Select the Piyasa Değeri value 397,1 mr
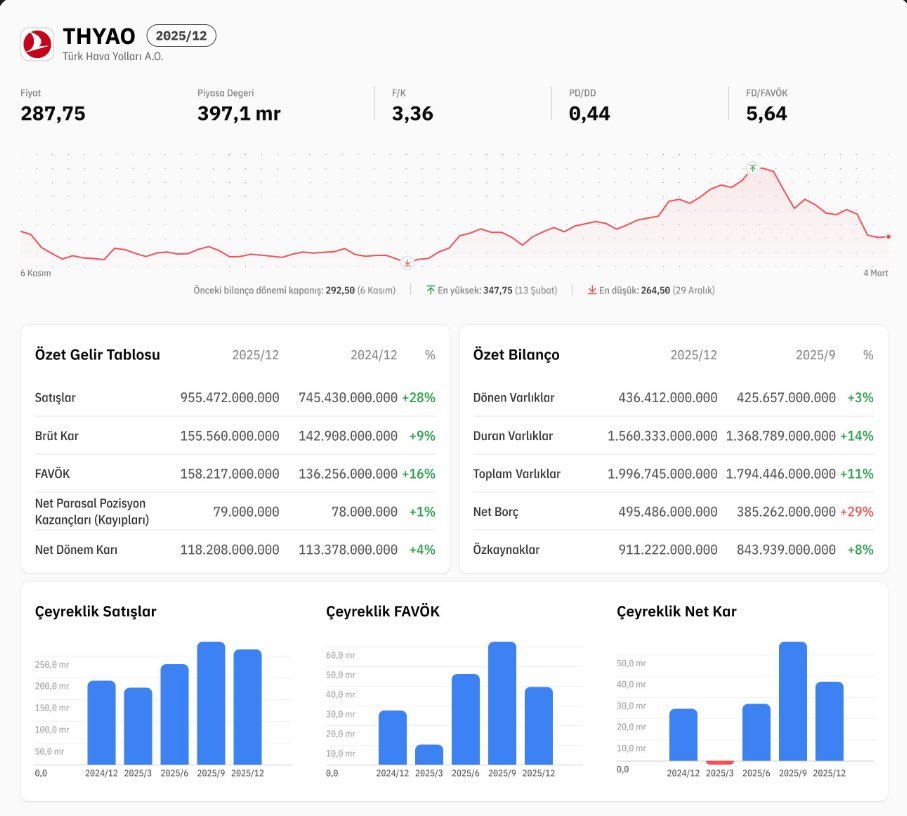Image resolution: width=907 pixels, height=816 pixels. (x=239, y=113)
